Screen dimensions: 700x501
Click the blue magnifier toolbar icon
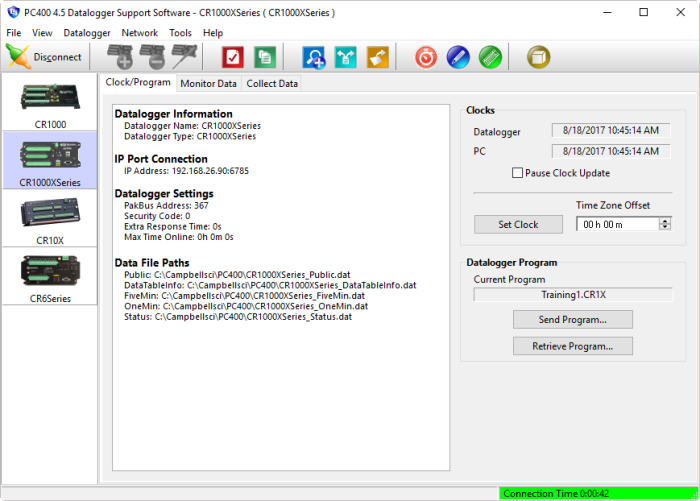pos(314,57)
